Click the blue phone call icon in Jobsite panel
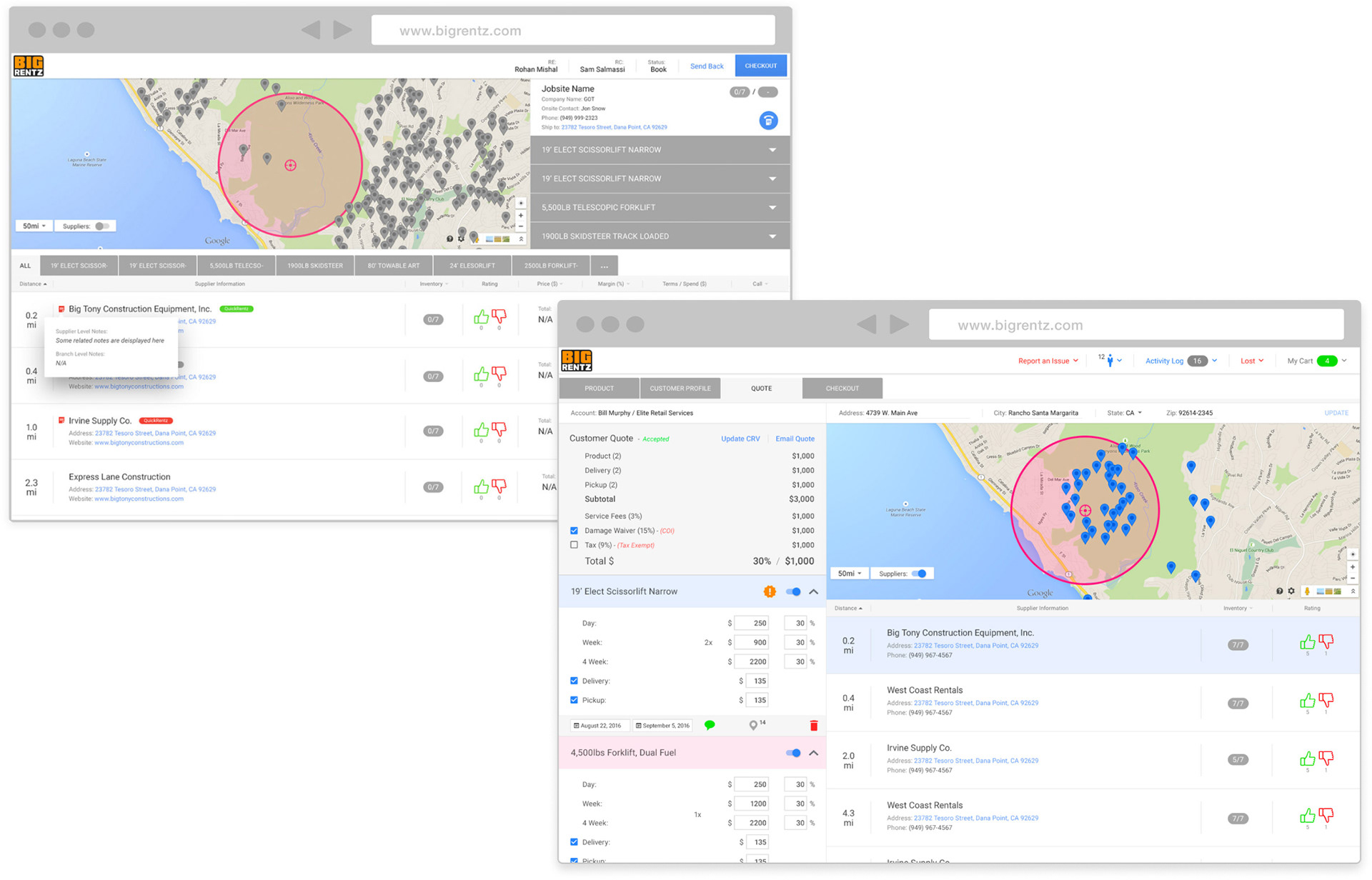The height and width of the screenshot is (880, 1372). pyautogui.click(x=768, y=121)
